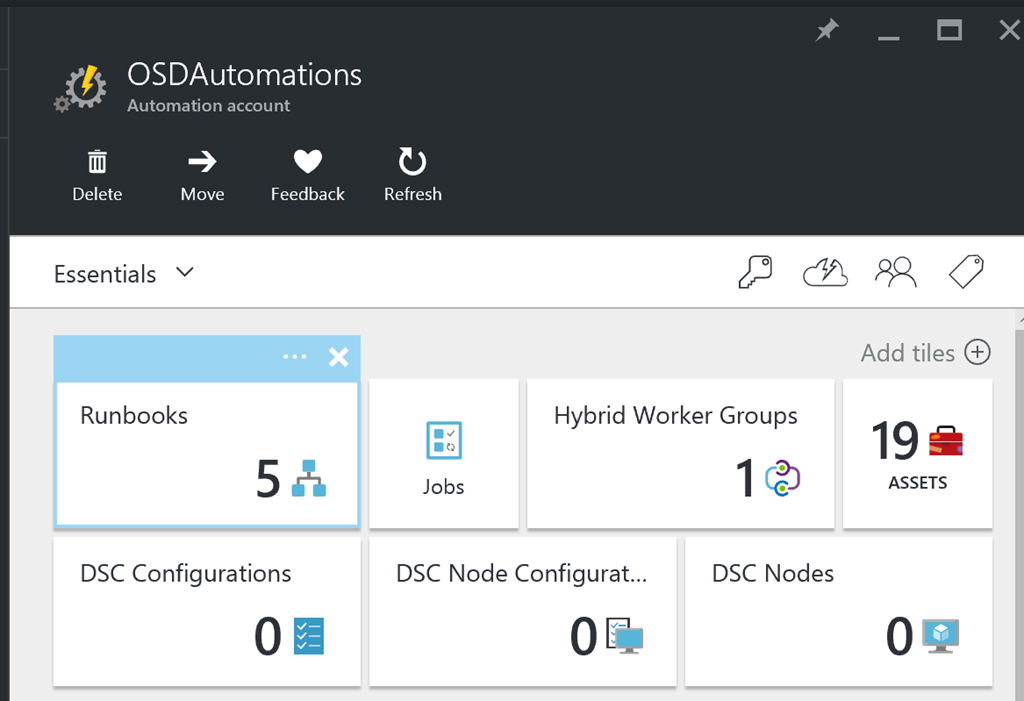This screenshot has height=701, width=1024.
Task: Click the Runbooks hierarchy icon
Action: pyautogui.click(x=309, y=478)
